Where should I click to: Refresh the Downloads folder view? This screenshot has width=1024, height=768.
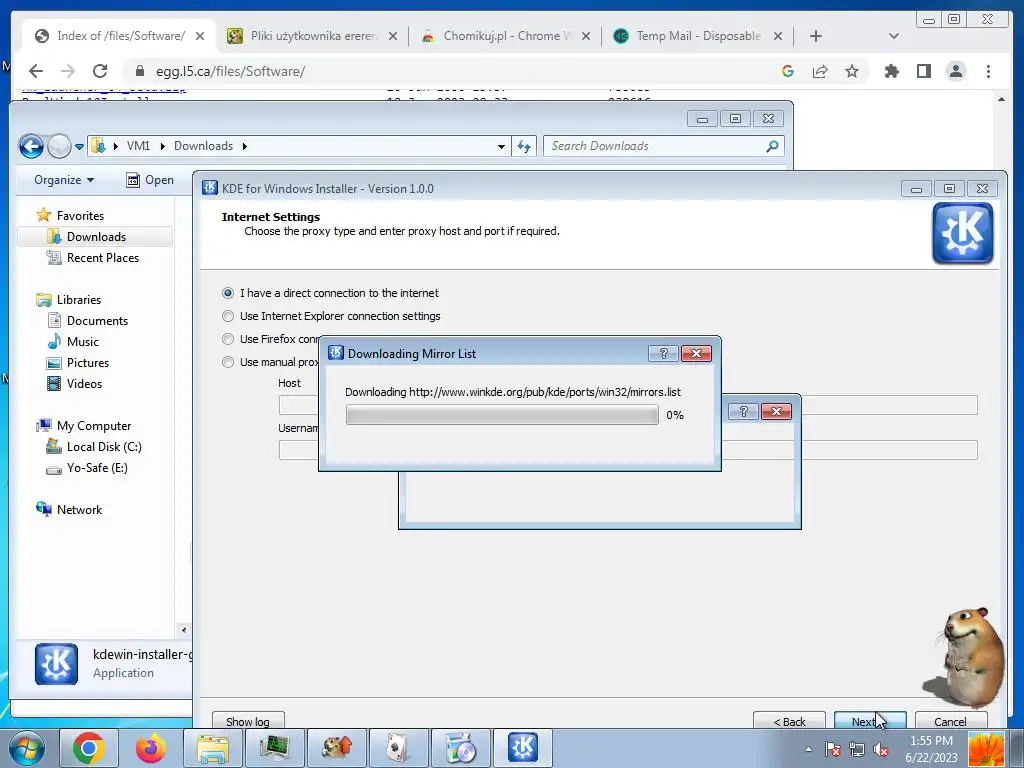coord(524,146)
